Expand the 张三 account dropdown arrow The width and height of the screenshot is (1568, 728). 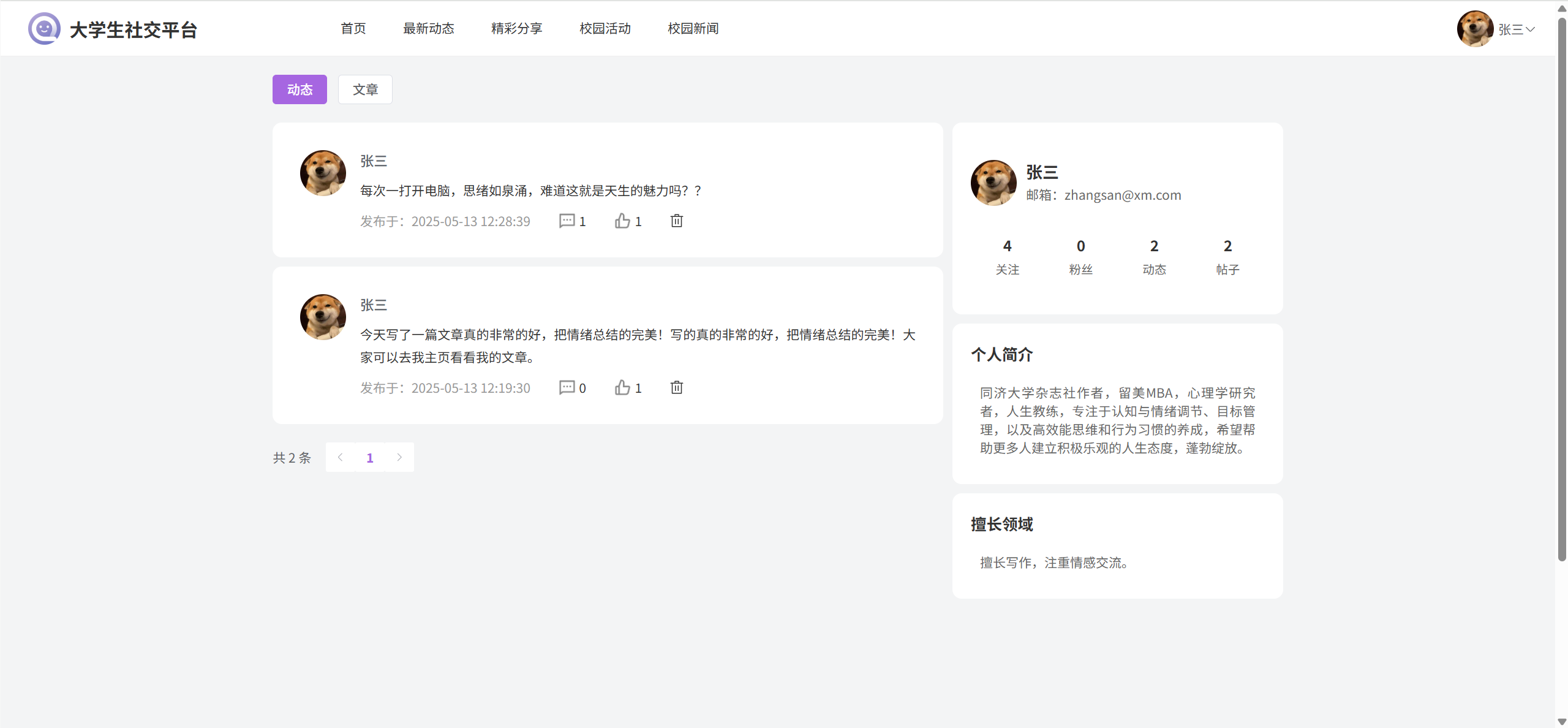click(x=1530, y=29)
